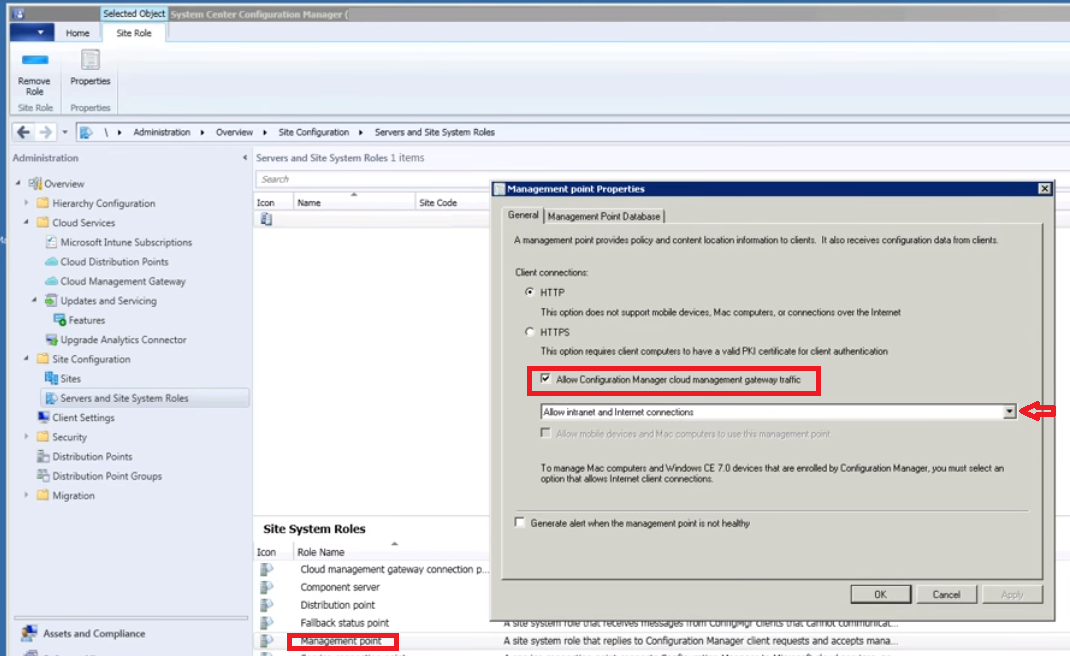Go forward with the navigation arrow

pos(45,132)
